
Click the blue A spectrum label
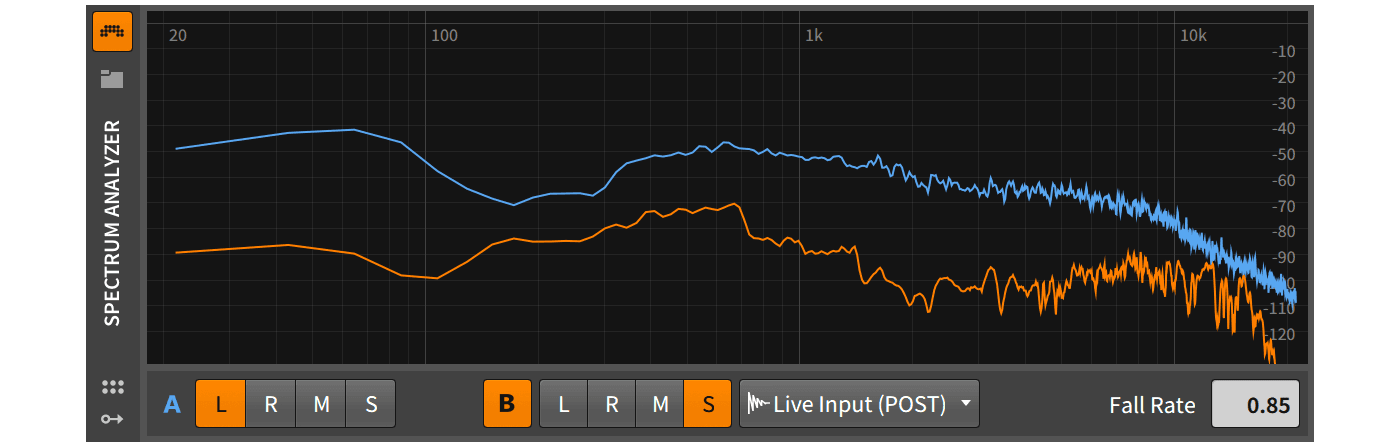[x=173, y=404]
